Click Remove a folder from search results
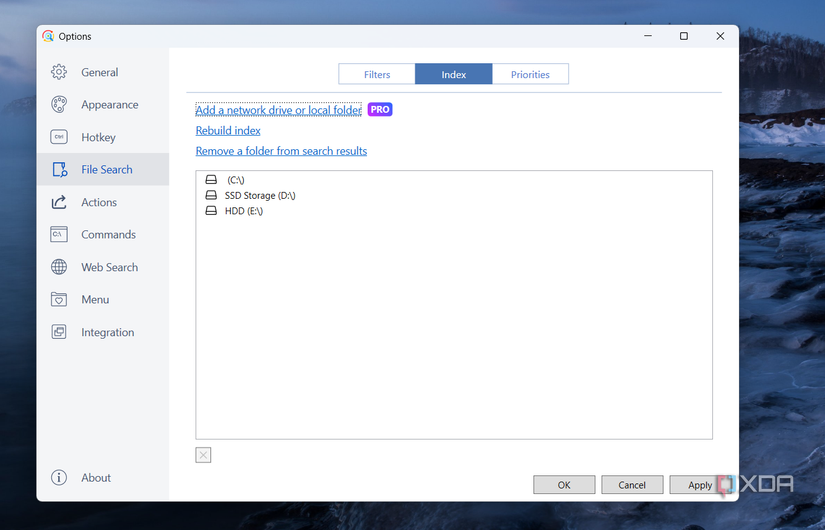Viewport: 825px width, 530px height. pyautogui.click(x=281, y=151)
